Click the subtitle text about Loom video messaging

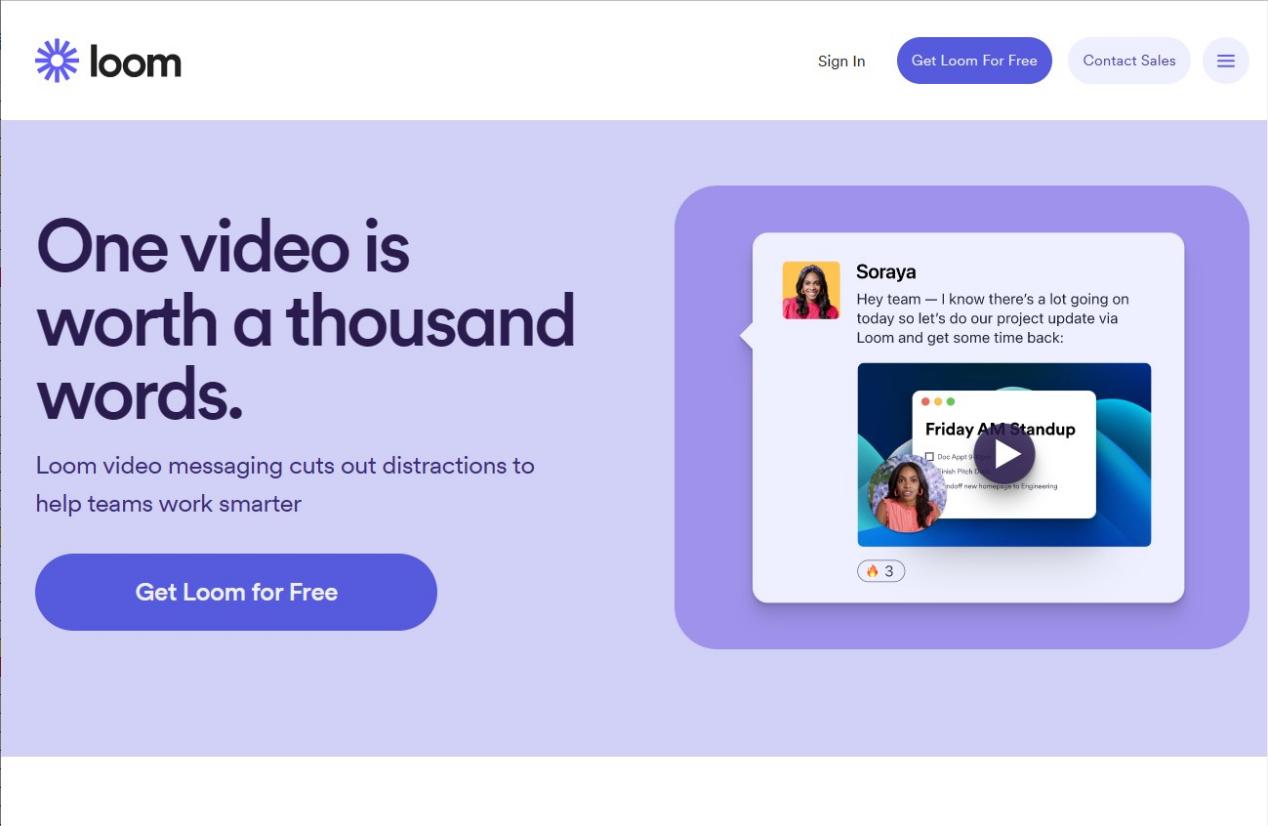285,484
